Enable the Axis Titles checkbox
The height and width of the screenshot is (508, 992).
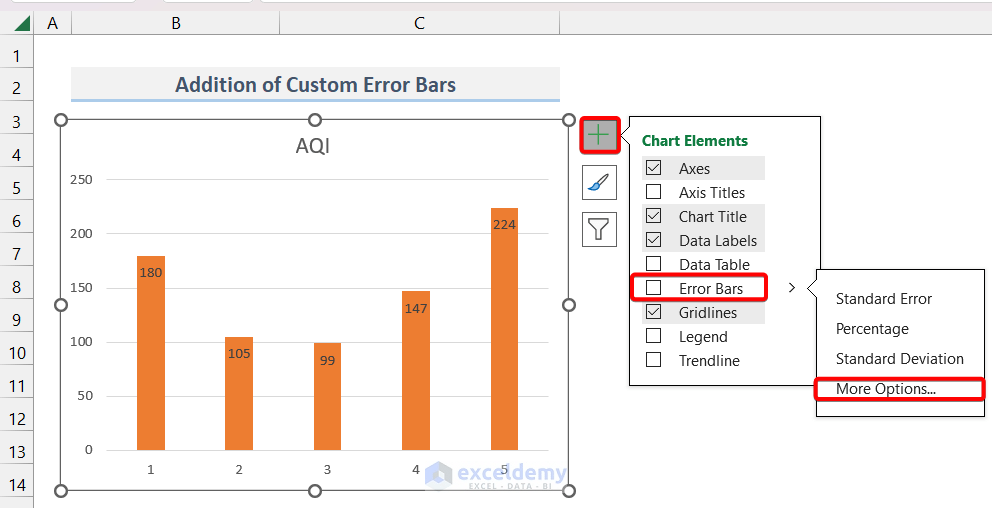click(654, 192)
